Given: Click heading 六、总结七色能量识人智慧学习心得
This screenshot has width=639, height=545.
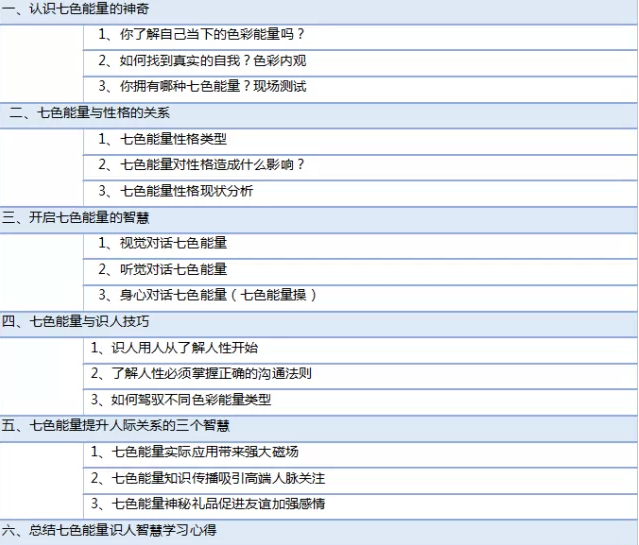Looking at the screenshot, I should (x=319, y=532).
